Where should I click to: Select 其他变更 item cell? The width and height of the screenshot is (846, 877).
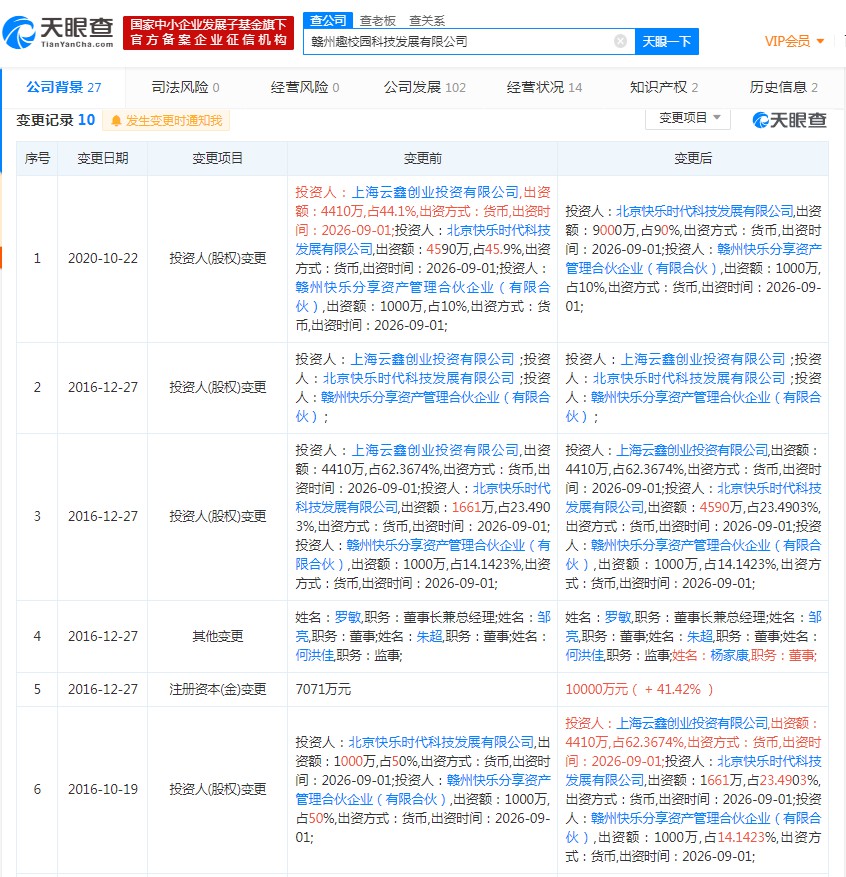[x=218, y=636]
